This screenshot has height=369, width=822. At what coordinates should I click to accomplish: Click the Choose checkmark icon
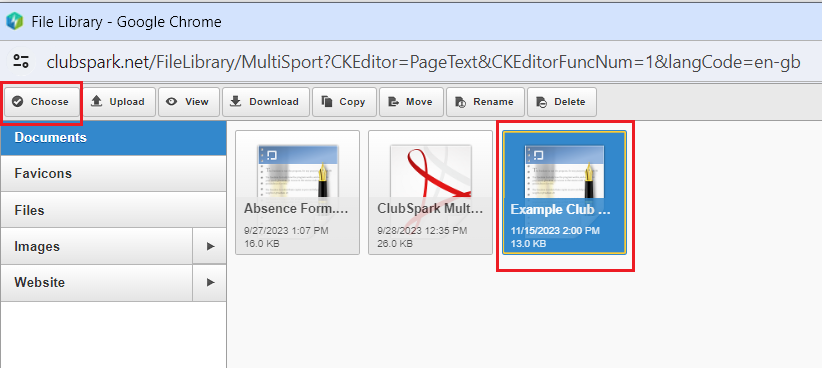pyautogui.click(x=18, y=102)
